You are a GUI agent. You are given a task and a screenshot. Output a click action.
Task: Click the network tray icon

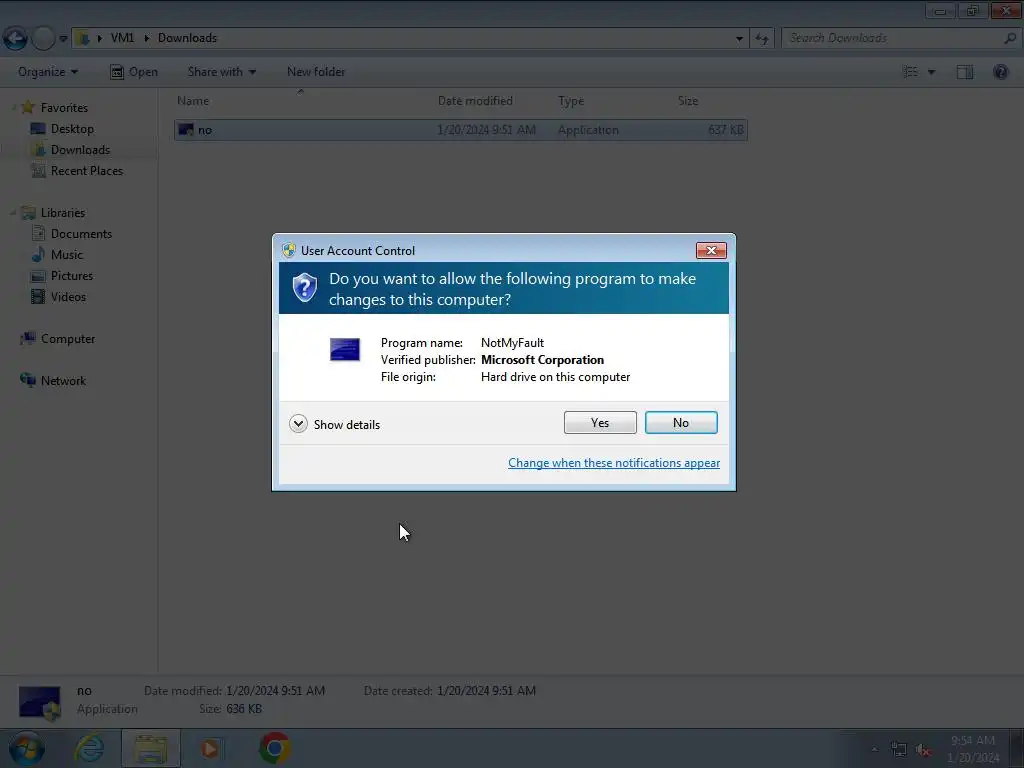(x=899, y=750)
